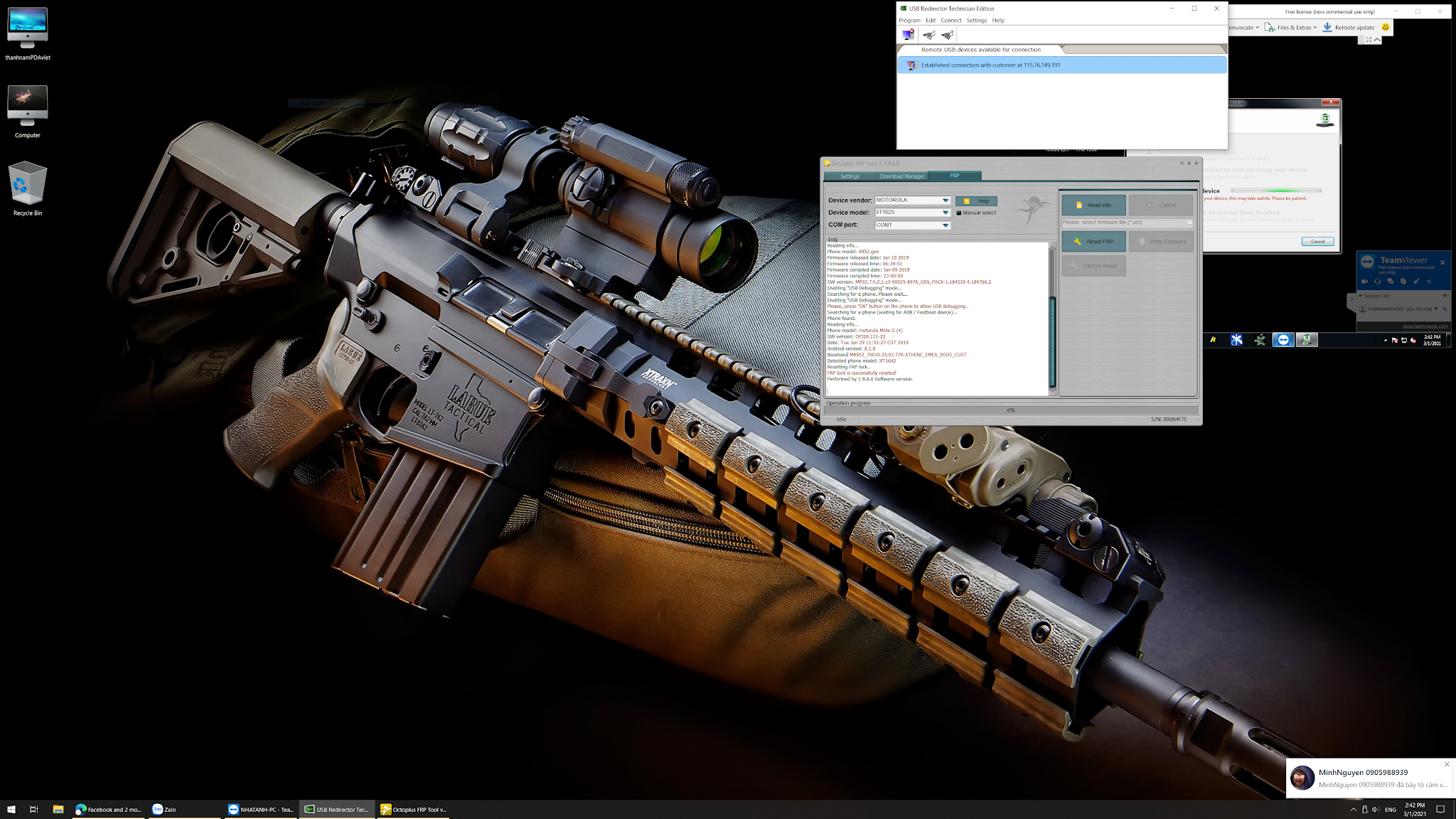1456x819 pixels.
Task: Click disconnect computer icon in USB Redirector toolbar
Action: (908, 34)
